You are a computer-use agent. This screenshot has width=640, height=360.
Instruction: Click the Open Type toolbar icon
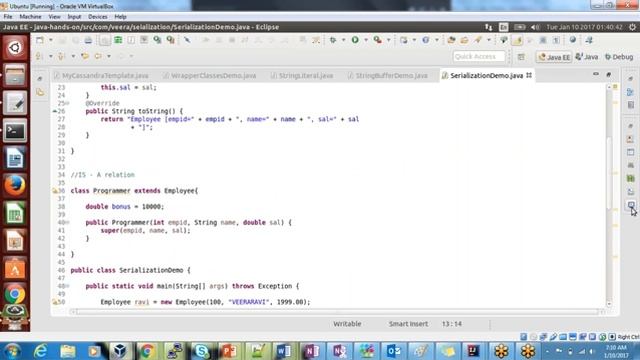pyautogui.click(x=451, y=40)
